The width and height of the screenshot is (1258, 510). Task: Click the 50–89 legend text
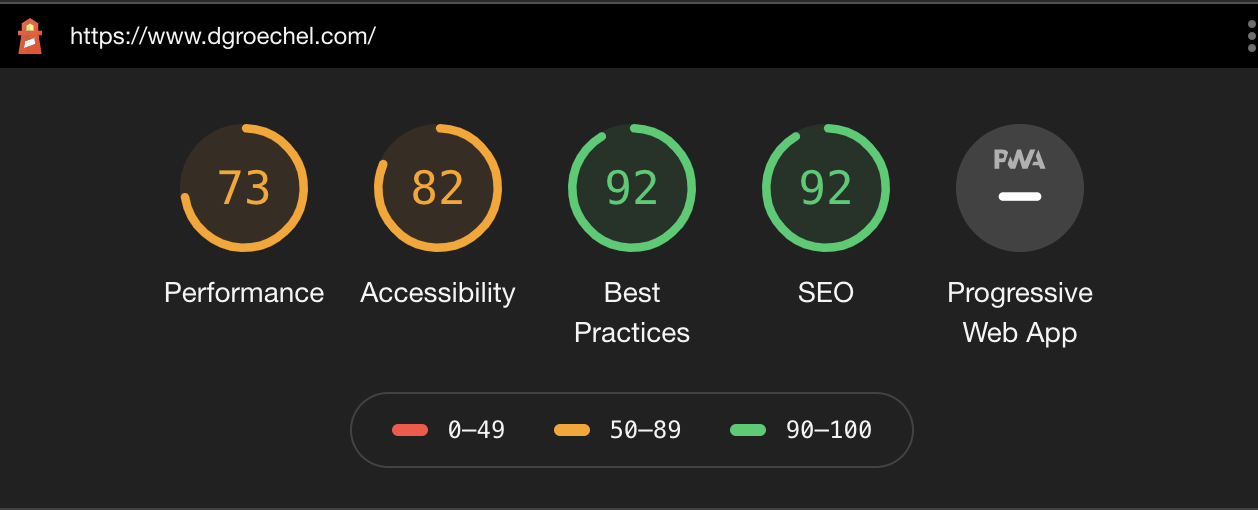tap(645, 430)
